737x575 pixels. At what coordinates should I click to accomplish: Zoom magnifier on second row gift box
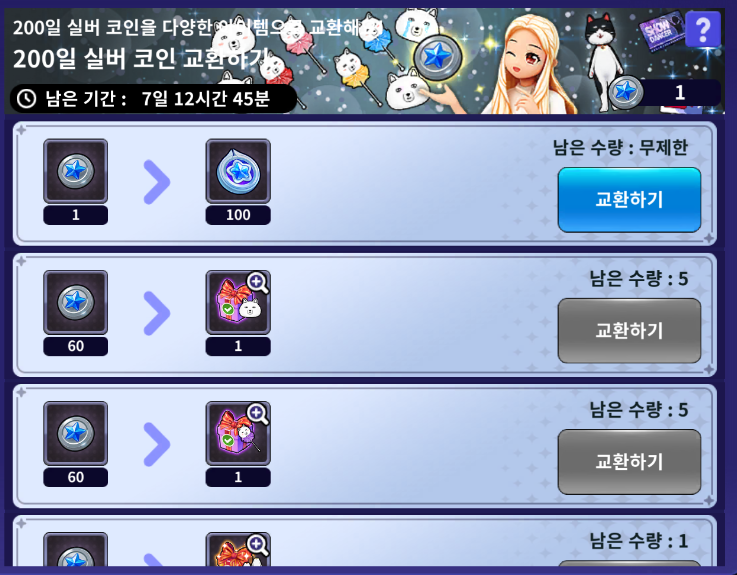(258, 283)
